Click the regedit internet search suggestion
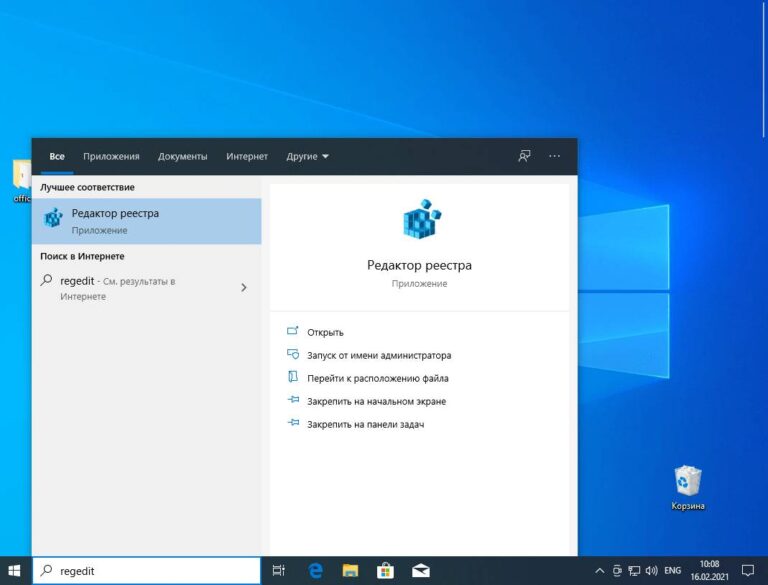Image resolution: width=768 pixels, height=585 pixels. point(146,288)
